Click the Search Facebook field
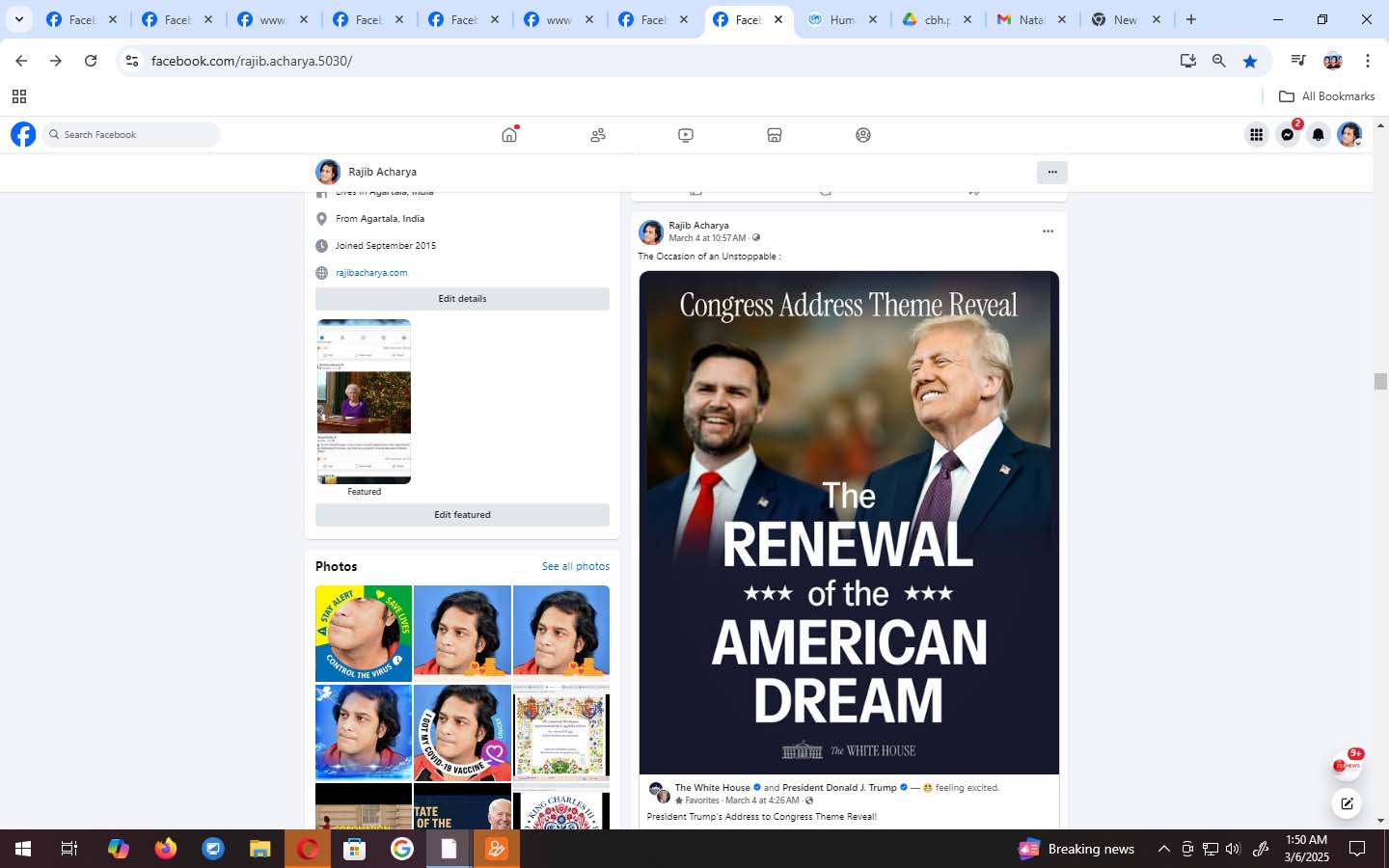The width and height of the screenshot is (1389, 868). pyautogui.click(x=131, y=135)
